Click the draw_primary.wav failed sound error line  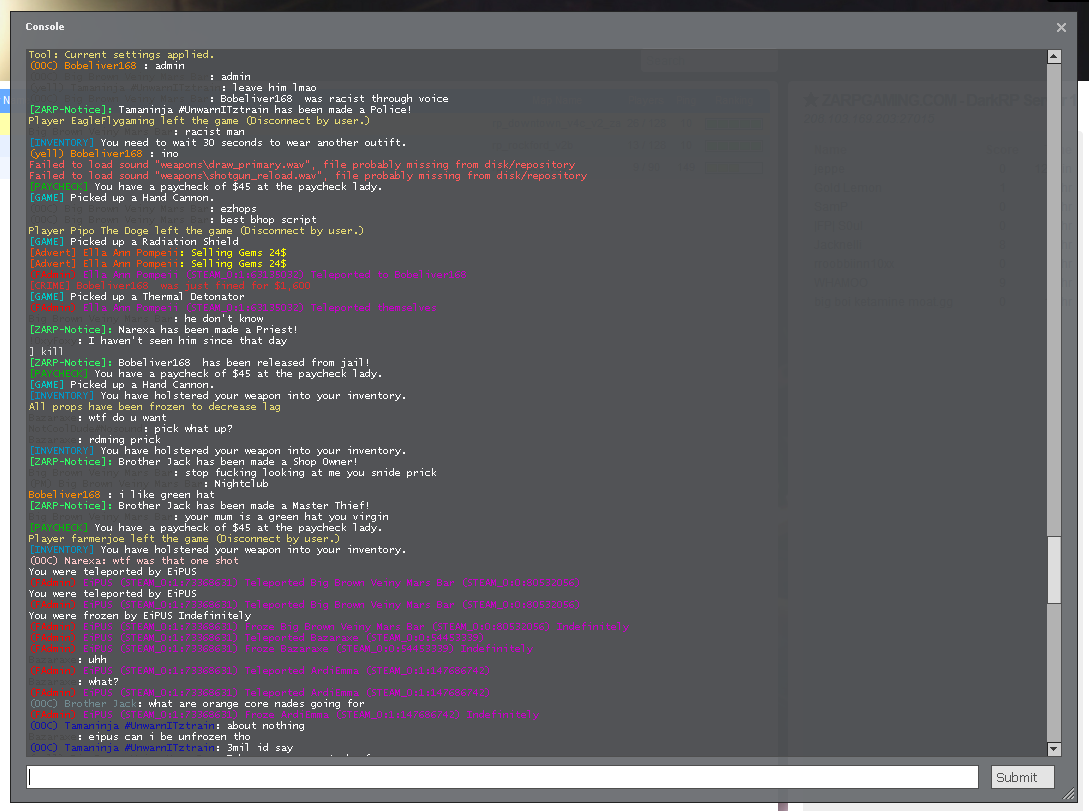click(302, 165)
